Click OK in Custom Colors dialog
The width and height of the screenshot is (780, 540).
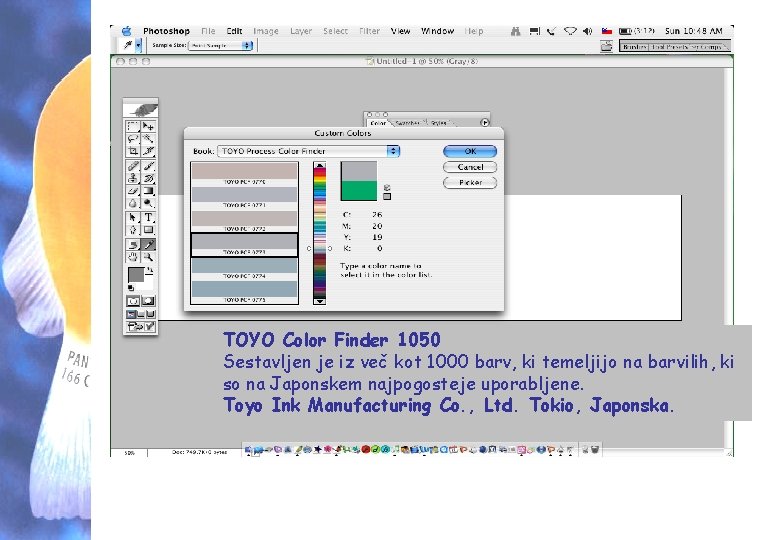click(x=470, y=151)
